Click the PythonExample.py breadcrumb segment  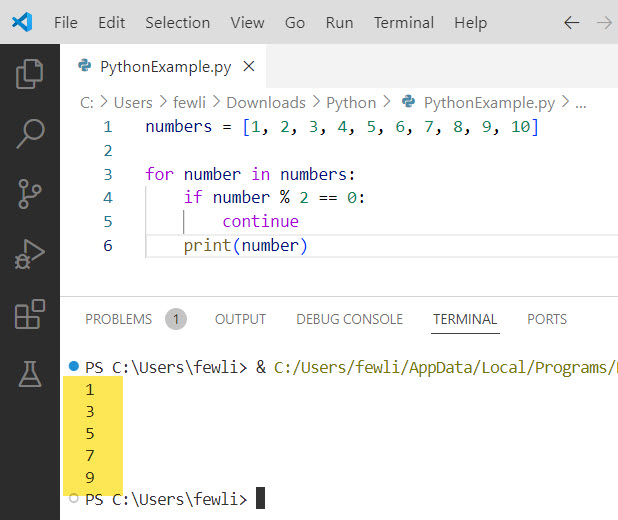coord(490,103)
